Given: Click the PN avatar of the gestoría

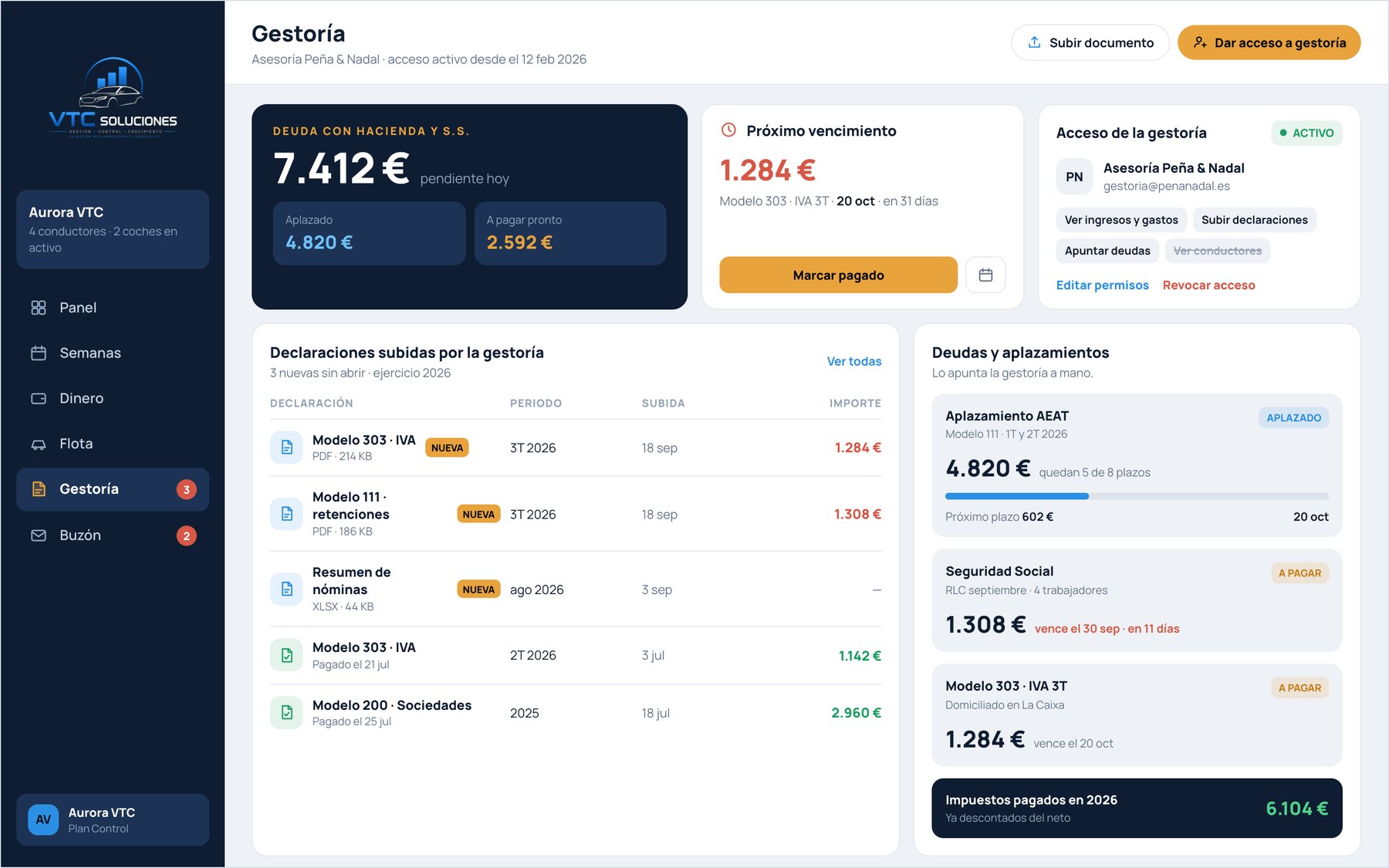Looking at the screenshot, I should (x=1074, y=177).
